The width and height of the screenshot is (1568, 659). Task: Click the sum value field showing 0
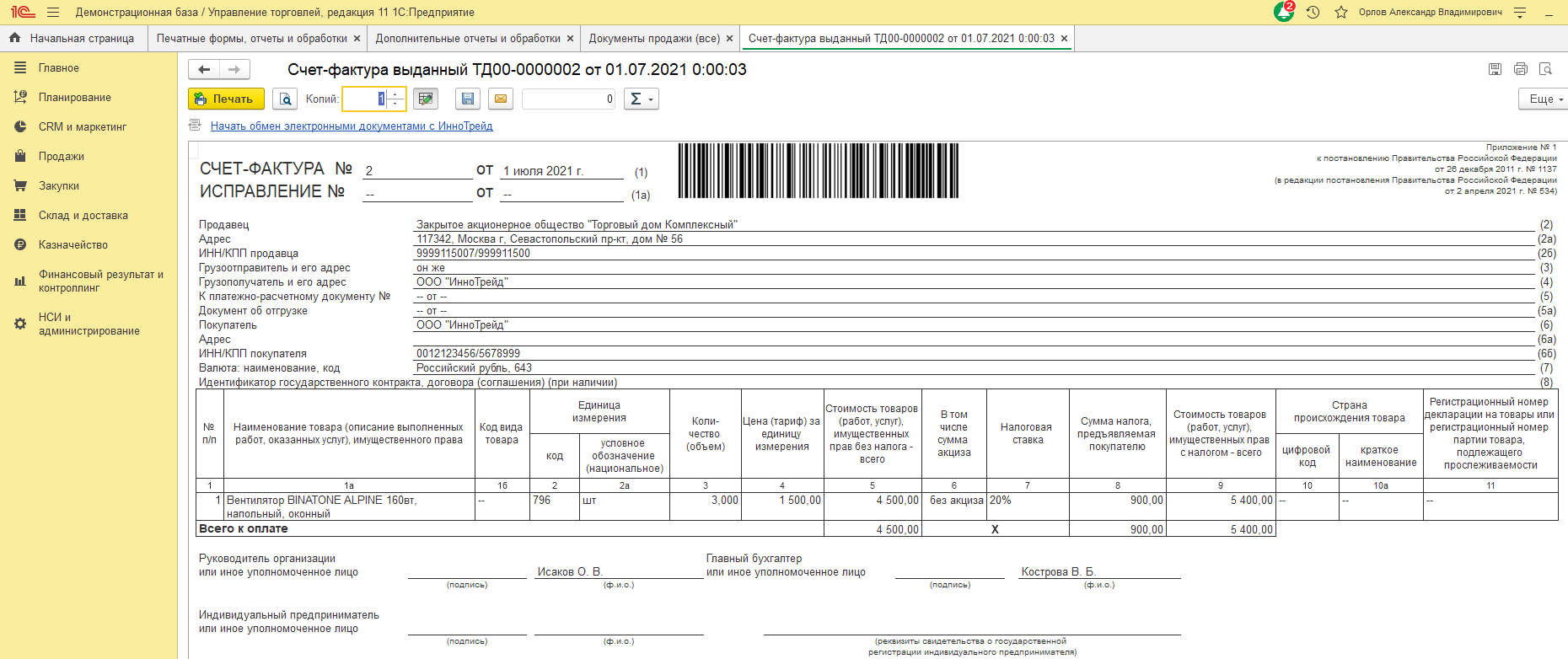pos(569,99)
